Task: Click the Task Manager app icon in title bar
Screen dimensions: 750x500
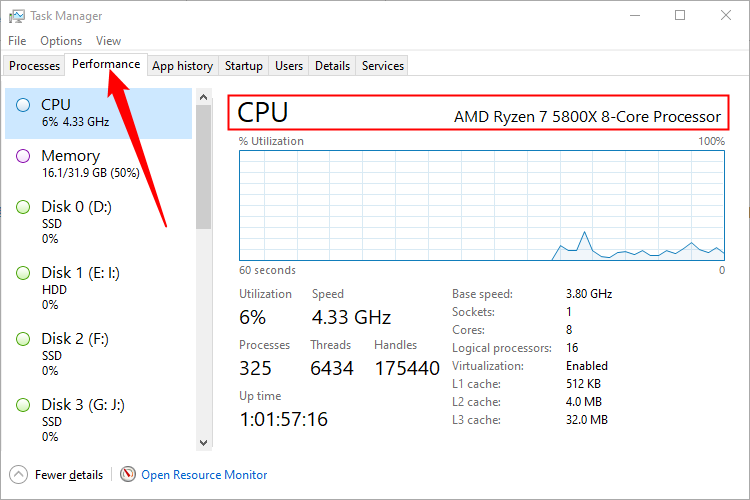Action: click(x=16, y=16)
